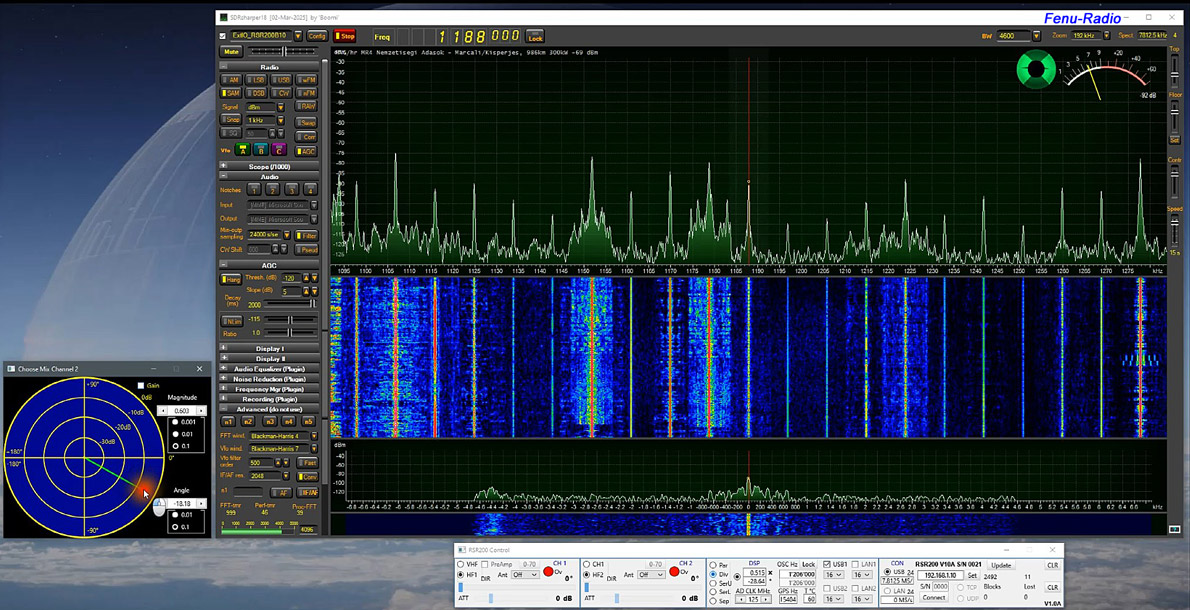Click Update in RSR200 Control
Viewport: 1190px width, 610px height.
coord(1001,565)
